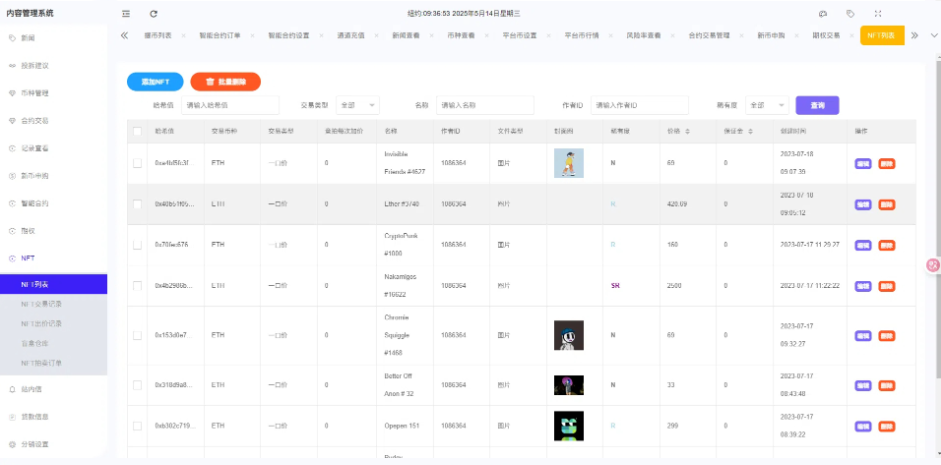Viewport: 941px width, 465px height.
Task: Sort by the 价格 column arrows
Action: coord(687,131)
